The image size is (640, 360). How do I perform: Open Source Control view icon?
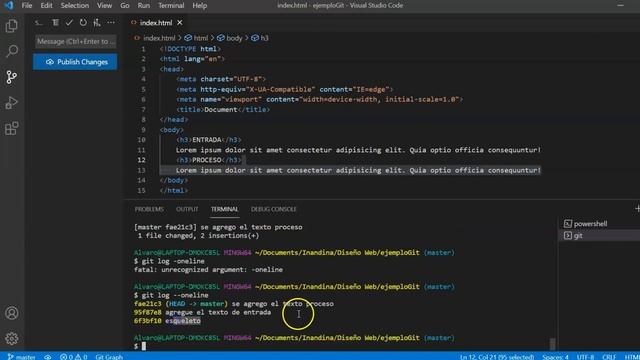[x=11, y=77]
